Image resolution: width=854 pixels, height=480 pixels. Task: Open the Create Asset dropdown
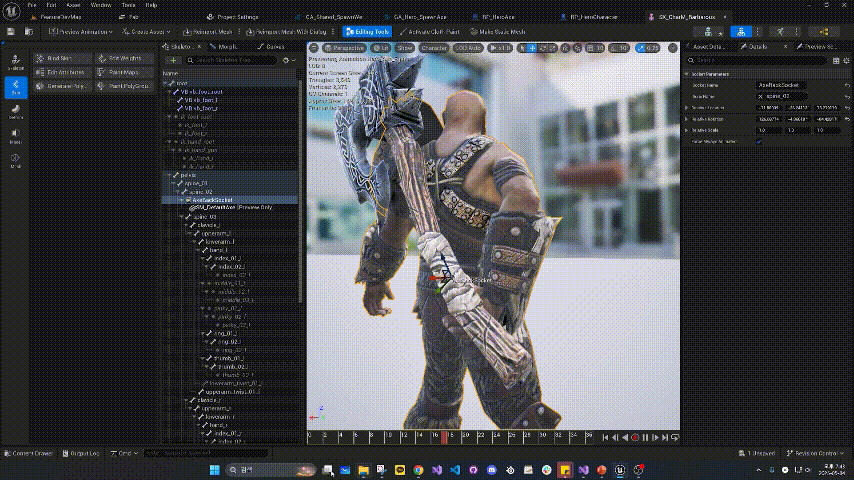146,32
